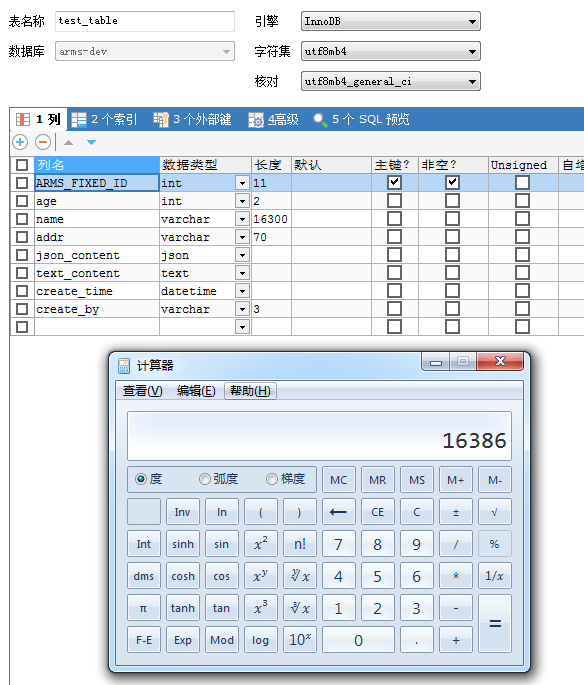Image resolution: width=584 pixels, height=685 pixels.
Task: Click the MC memory clear button
Action: coord(339,480)
